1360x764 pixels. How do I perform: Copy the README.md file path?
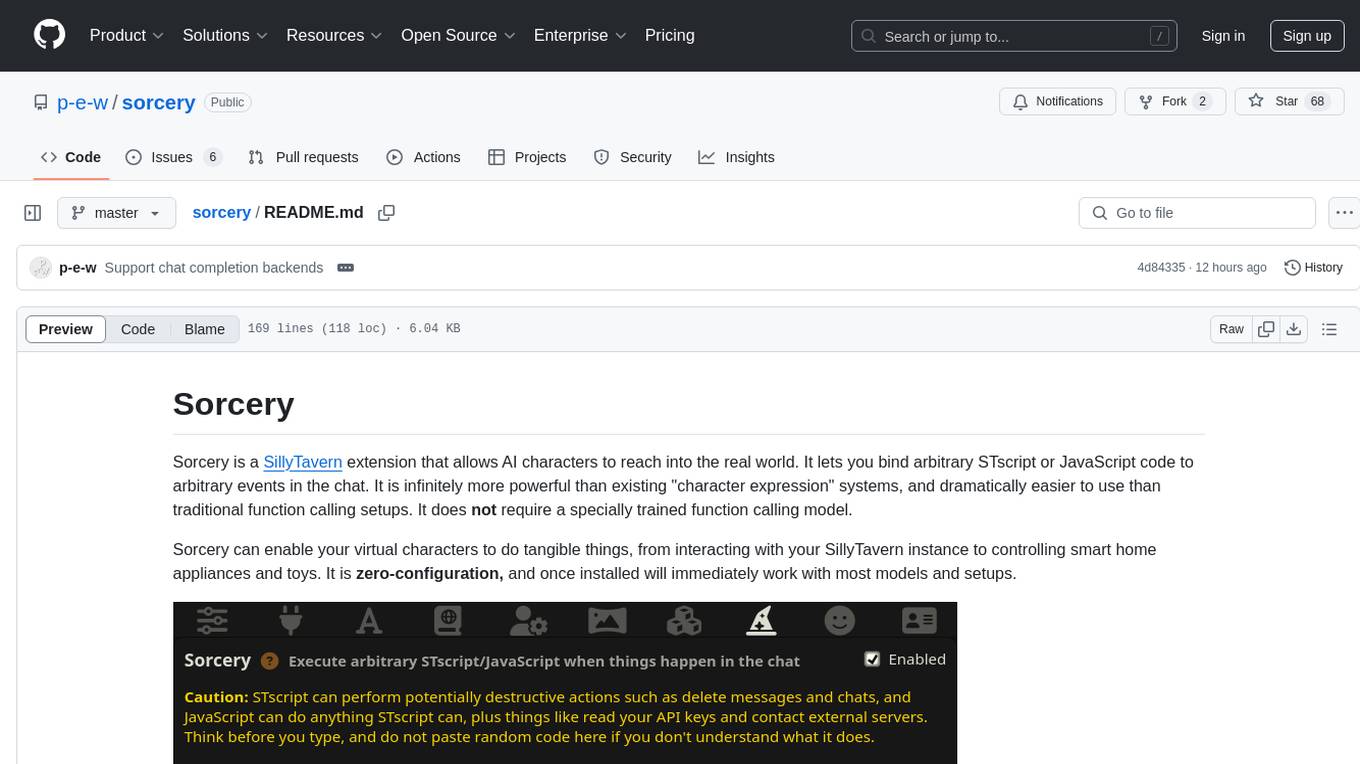pyautogui.click(x=387, y=213)
